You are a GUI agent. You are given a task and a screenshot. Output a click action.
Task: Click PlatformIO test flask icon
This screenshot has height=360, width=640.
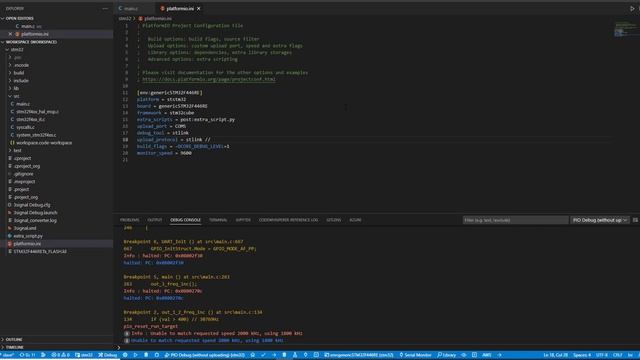295,355
